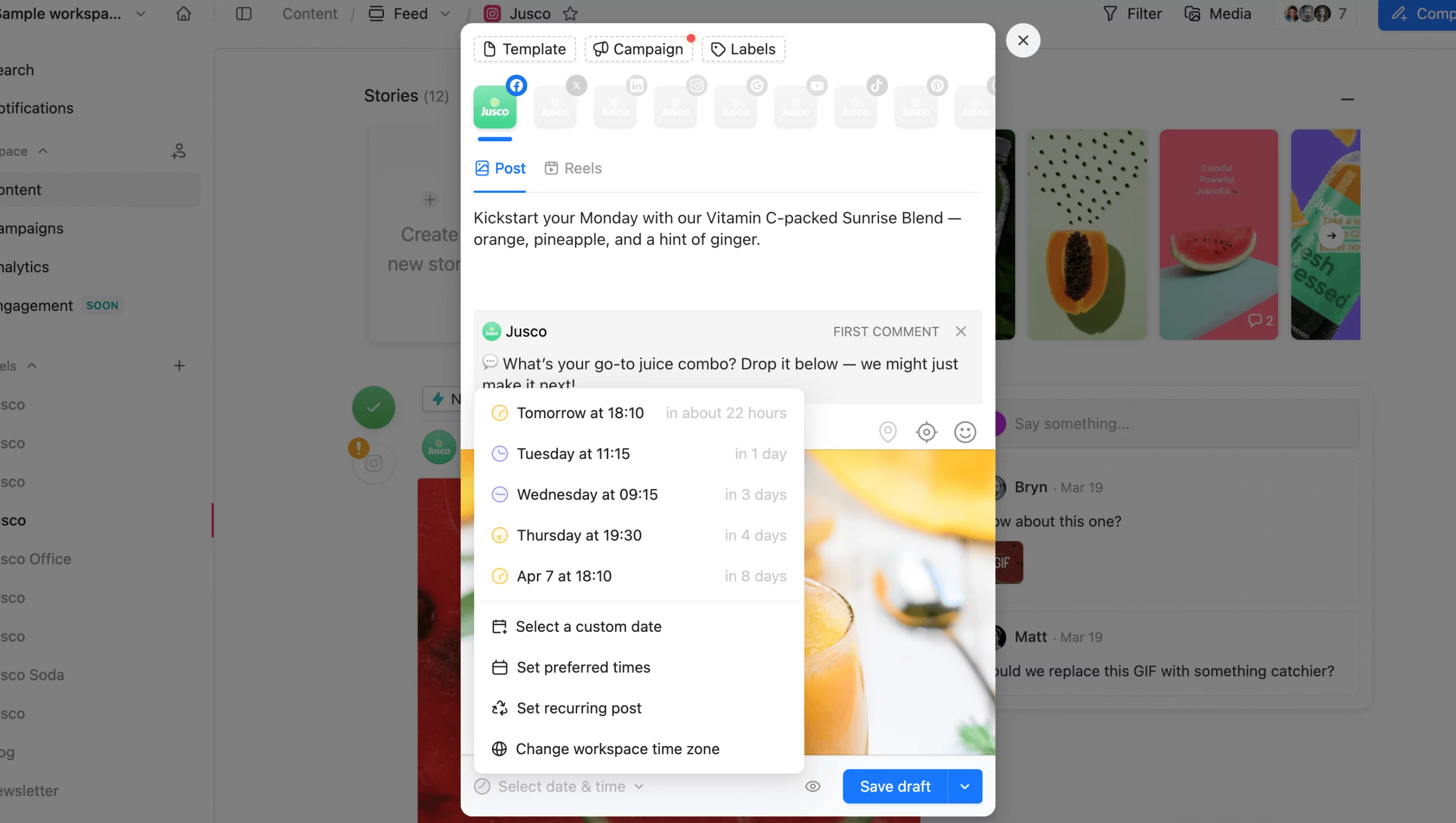The image size is (1456, 823).
Task: Expand the Save draft options arrow
Action: click(x=965, y=787)
